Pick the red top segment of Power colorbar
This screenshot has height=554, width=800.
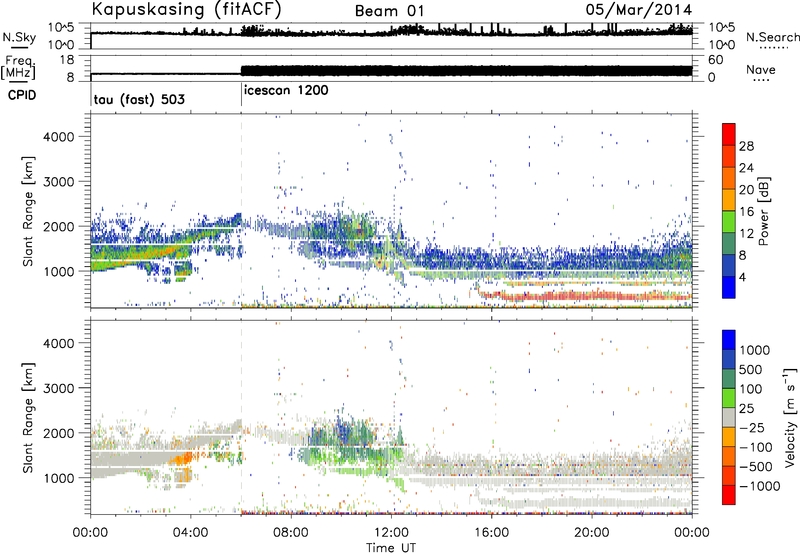click(x=729, y=134)
